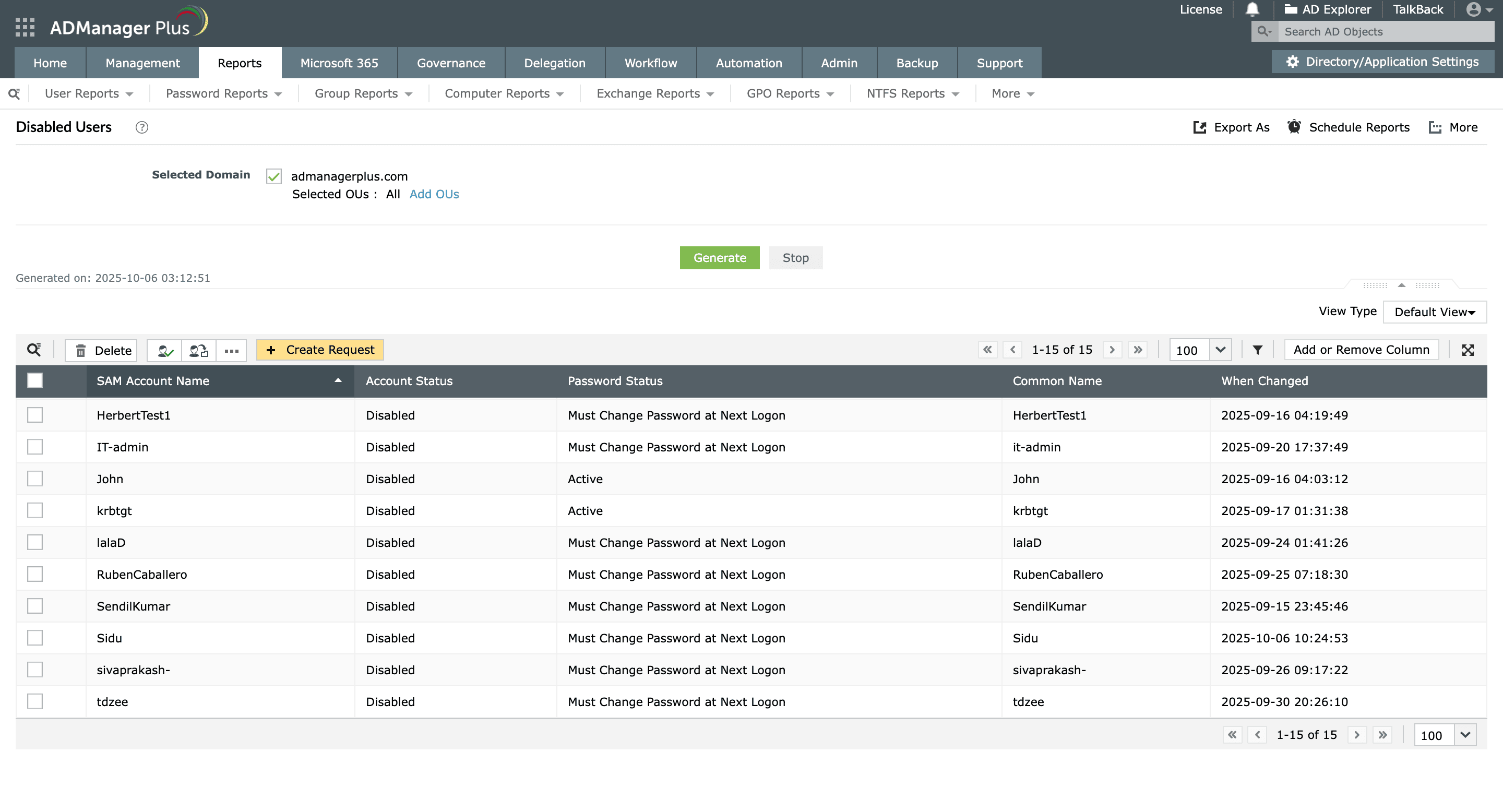Open the Governance tab
The height and width of the screenshot is (812, 1503).
[x=451, y=63]
